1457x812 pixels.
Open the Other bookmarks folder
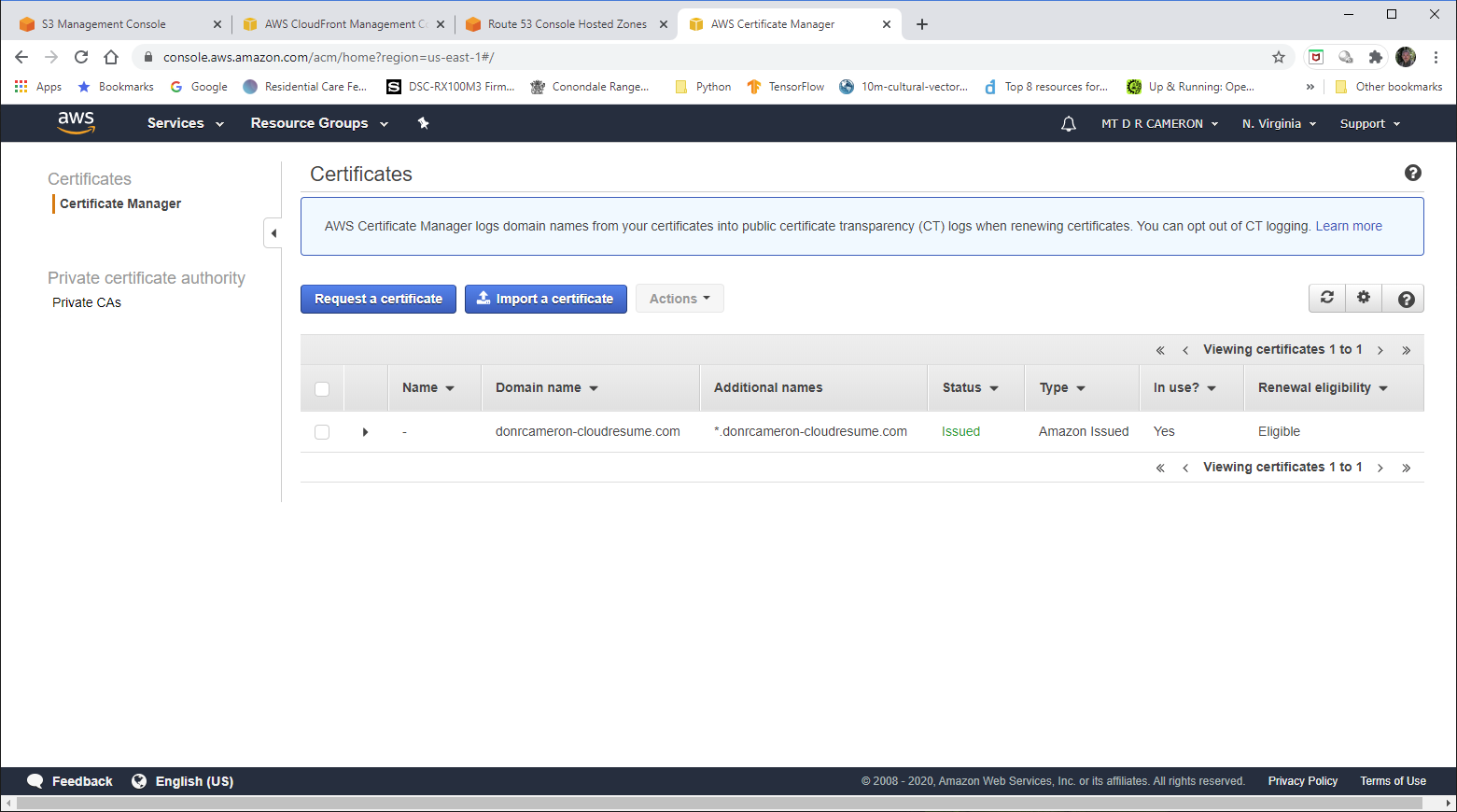1388,87
